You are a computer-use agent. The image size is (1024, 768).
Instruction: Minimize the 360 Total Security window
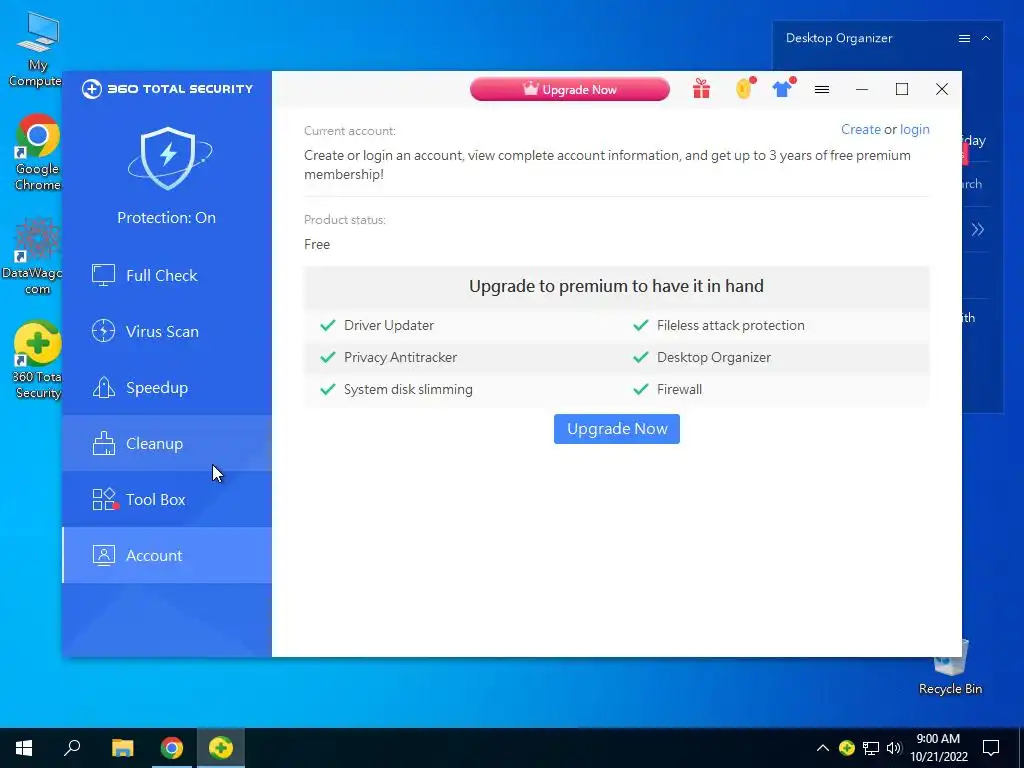(862, 89)
